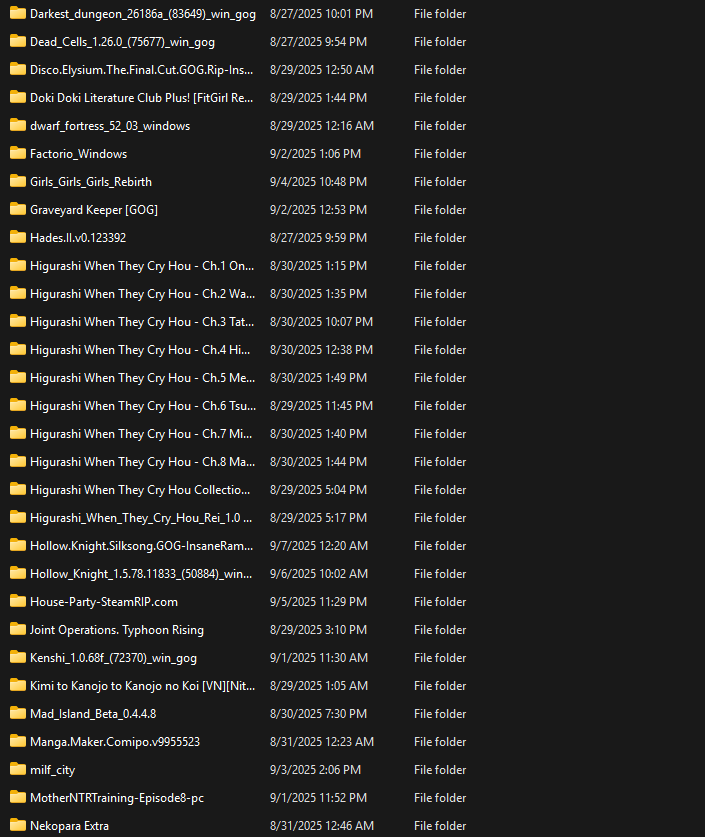Select Higurashi_When_They_Cry_Hou_Rei_1.0 name
Screen dimensions: 705x837
[x=141, y=518]
